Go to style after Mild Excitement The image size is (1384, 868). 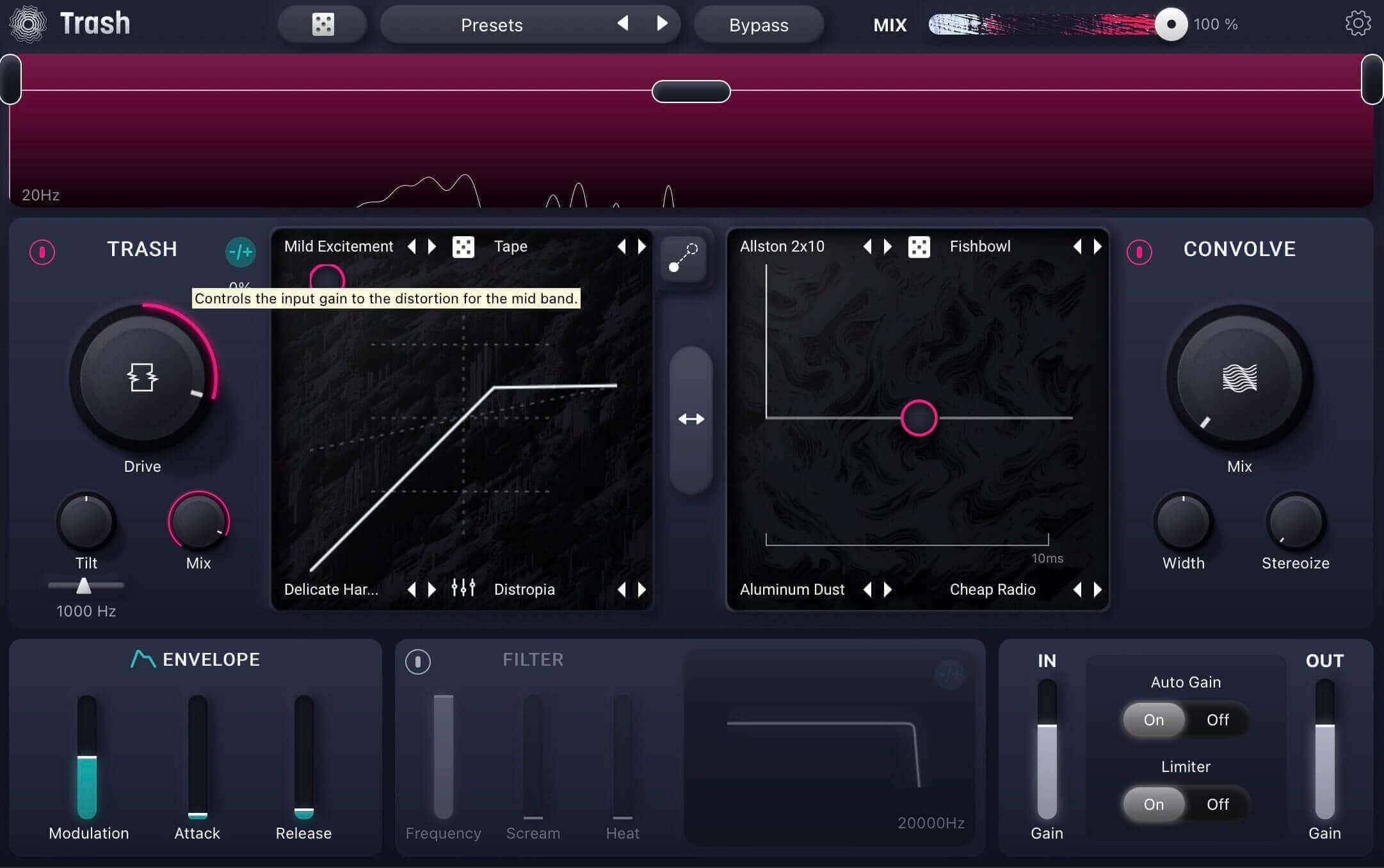coord(432,246)
